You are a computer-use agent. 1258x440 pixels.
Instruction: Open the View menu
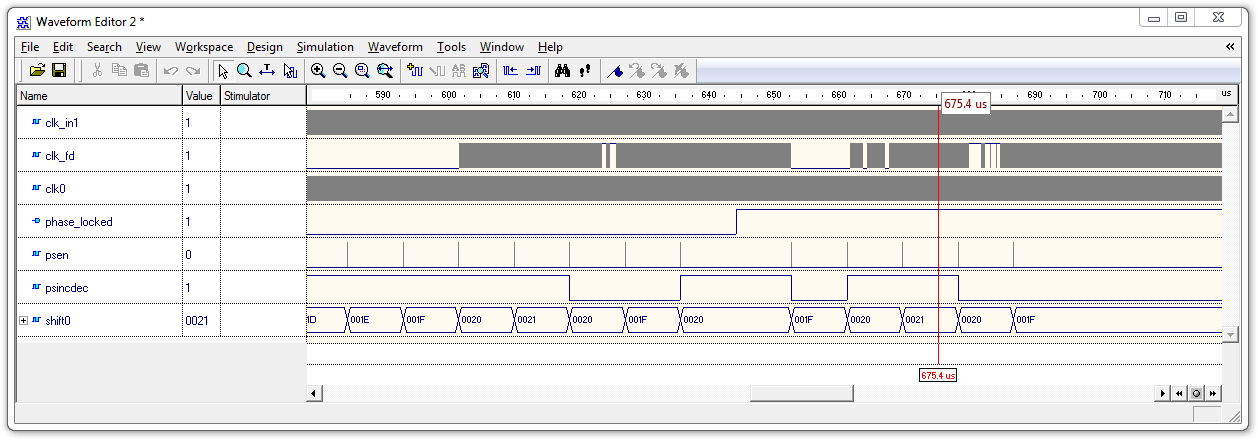pos(148,47)
